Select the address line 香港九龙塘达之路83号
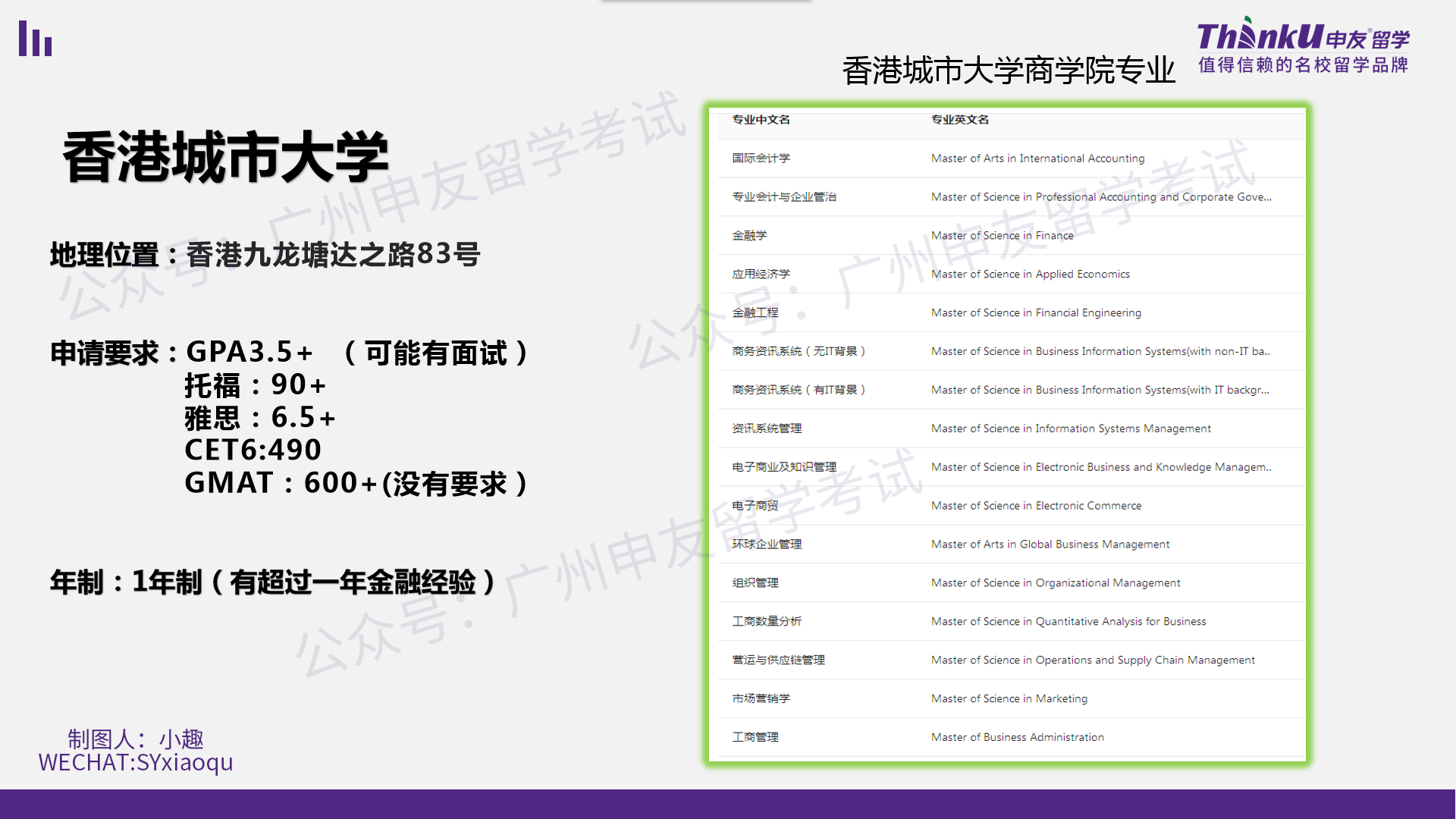1456x819 pixels. [334, 255]
